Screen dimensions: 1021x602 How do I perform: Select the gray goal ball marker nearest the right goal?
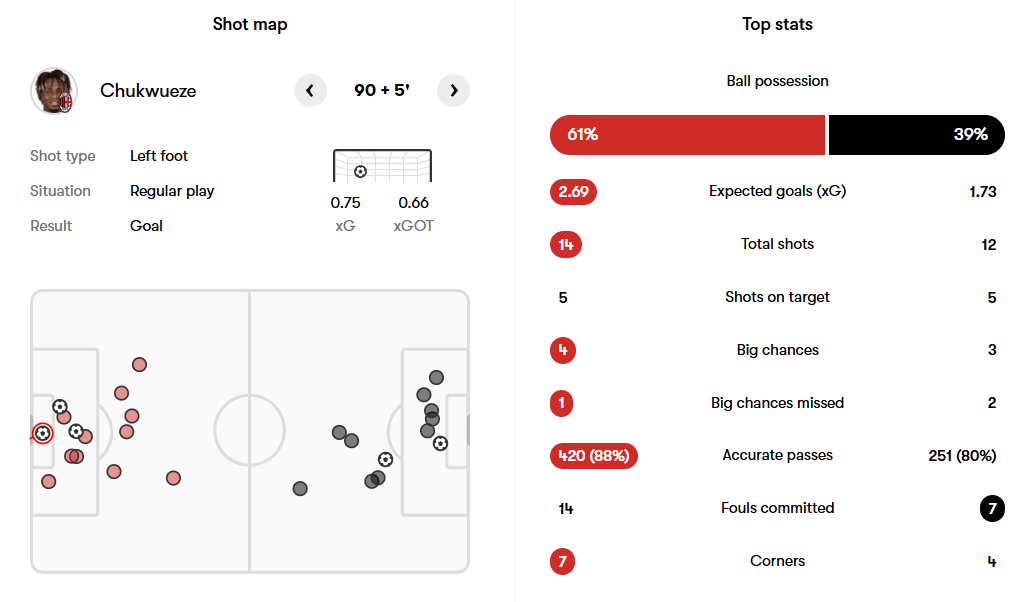coord(440,443)
